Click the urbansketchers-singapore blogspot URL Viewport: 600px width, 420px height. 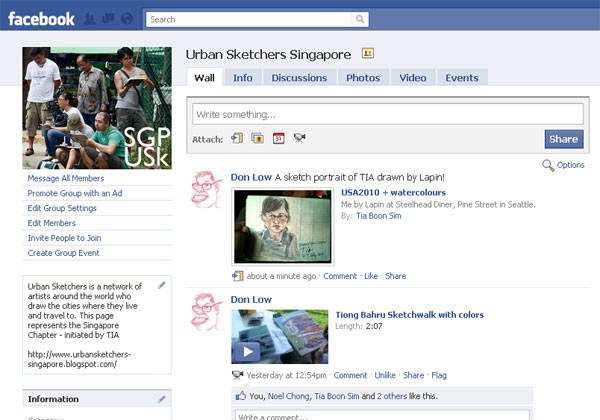tap(79, 359)
